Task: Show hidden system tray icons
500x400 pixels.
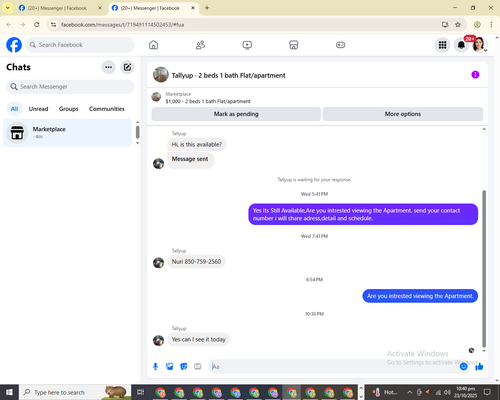Action: pos(409,392)
